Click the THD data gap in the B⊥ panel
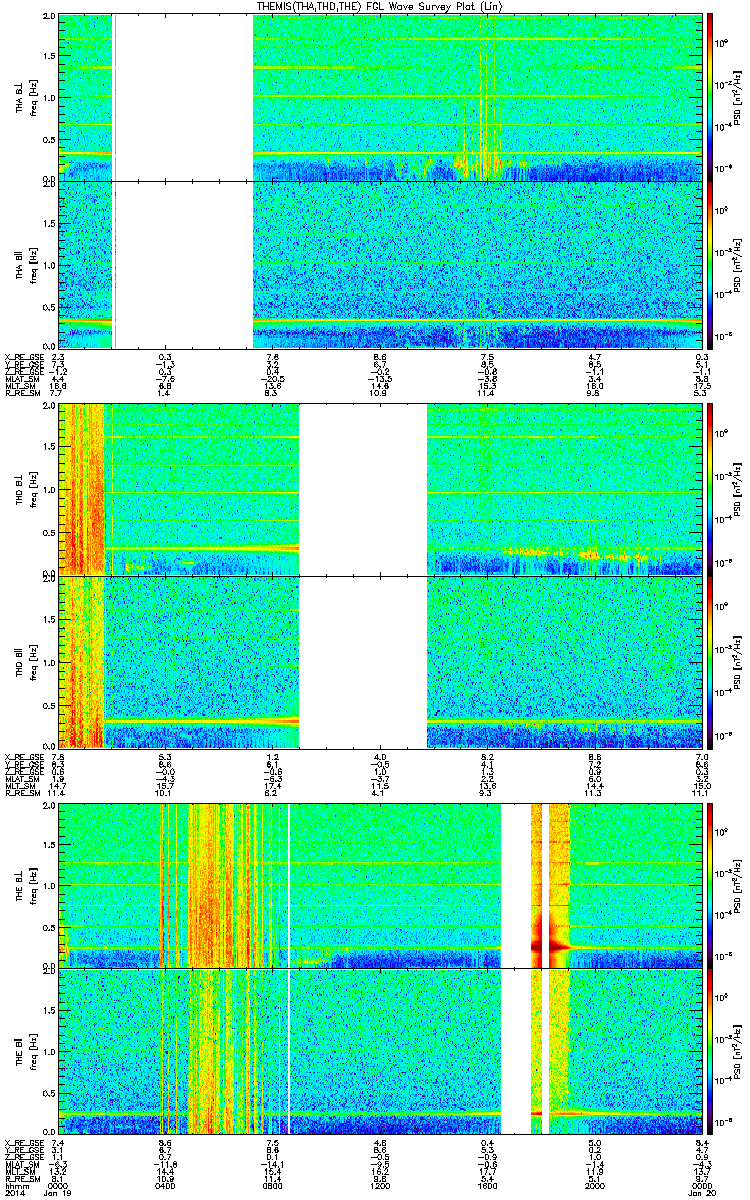 (x=363, y=488)
